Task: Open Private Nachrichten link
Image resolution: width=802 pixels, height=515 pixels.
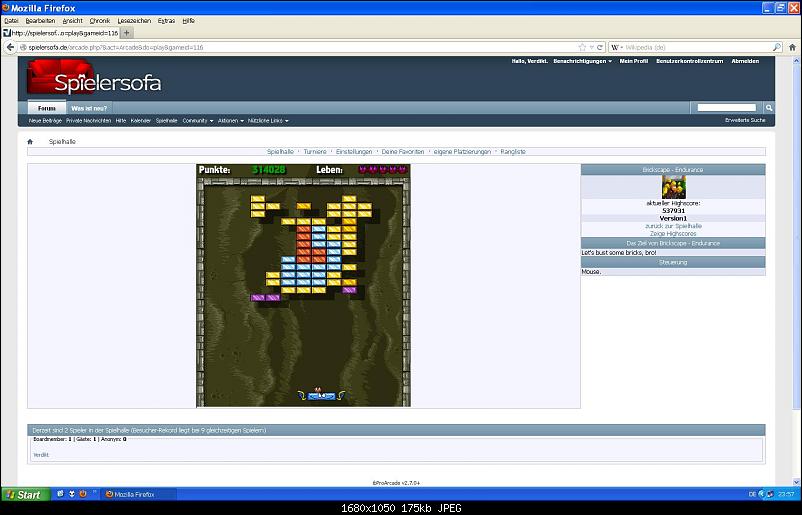Action: [x=88, y=121]
